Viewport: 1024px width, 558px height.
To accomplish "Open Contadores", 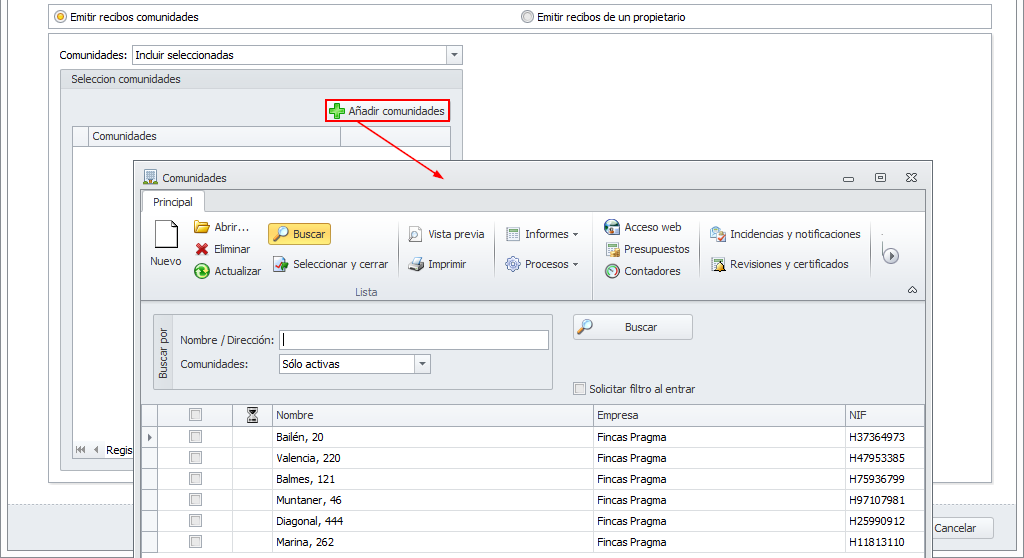I will coord(643,271).
